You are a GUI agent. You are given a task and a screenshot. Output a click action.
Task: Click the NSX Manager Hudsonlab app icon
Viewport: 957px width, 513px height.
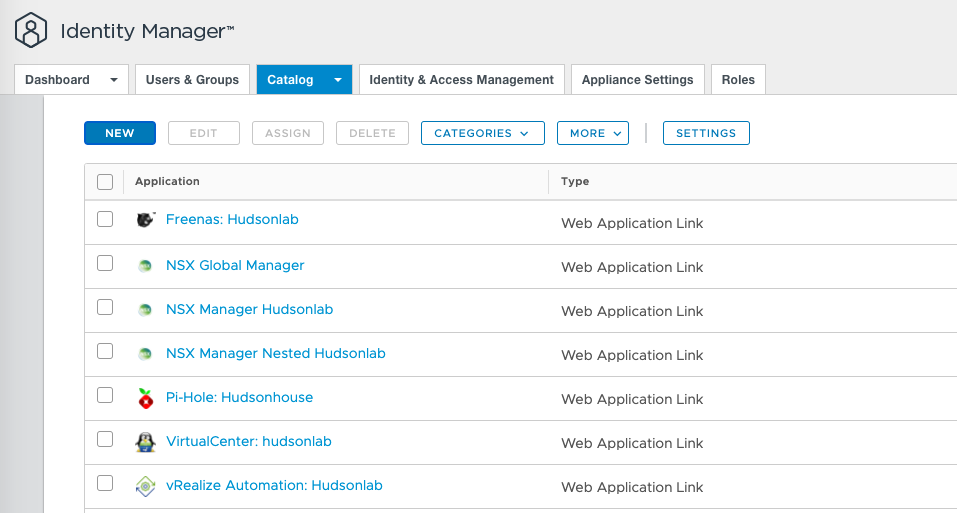coord(145,310)
